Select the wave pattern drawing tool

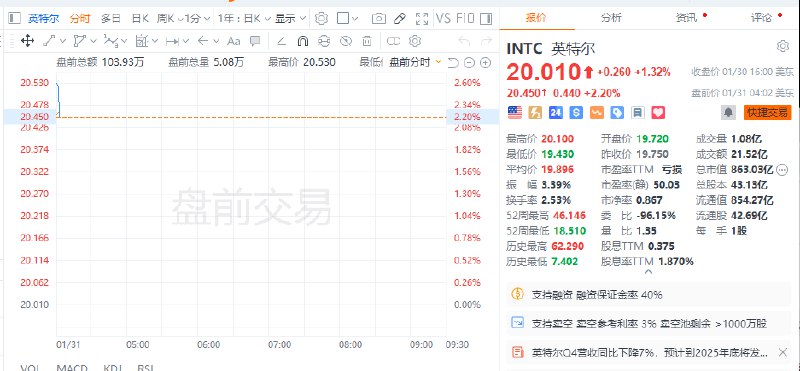[x=110, y=41]
